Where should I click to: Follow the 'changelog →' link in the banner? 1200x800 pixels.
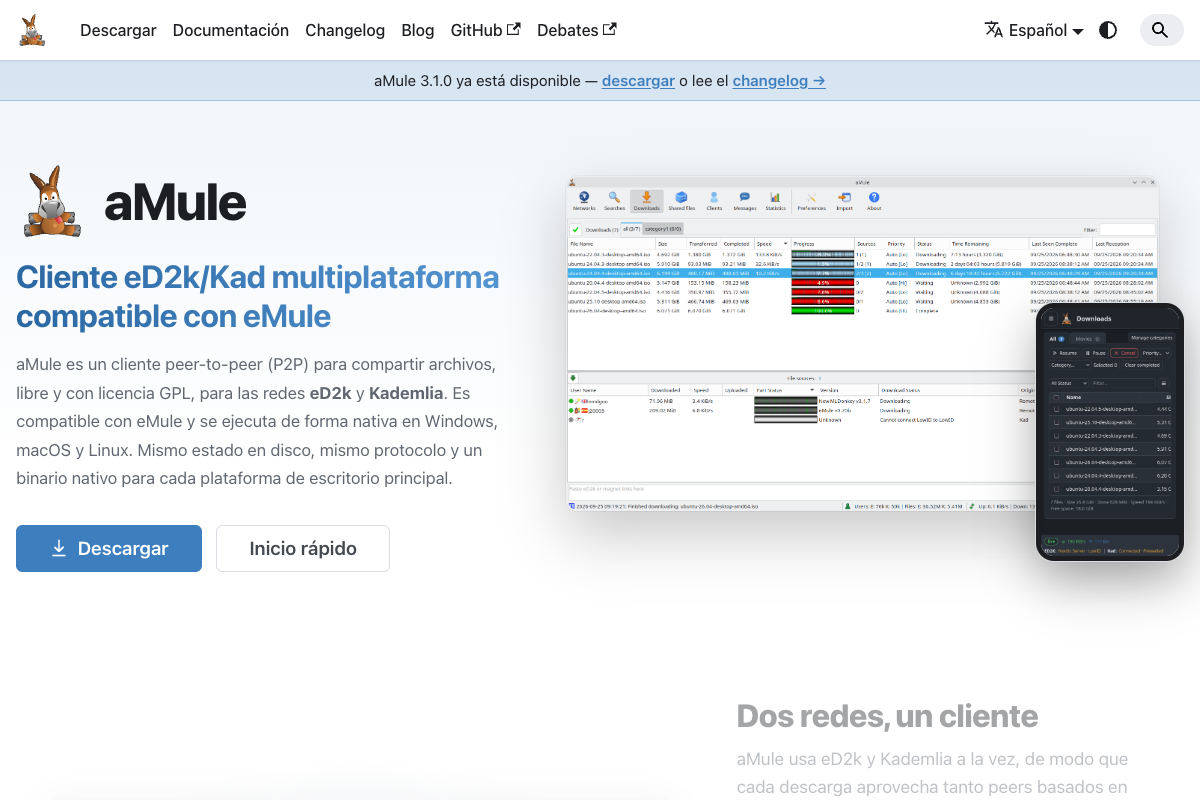click(x=779, y=81)
